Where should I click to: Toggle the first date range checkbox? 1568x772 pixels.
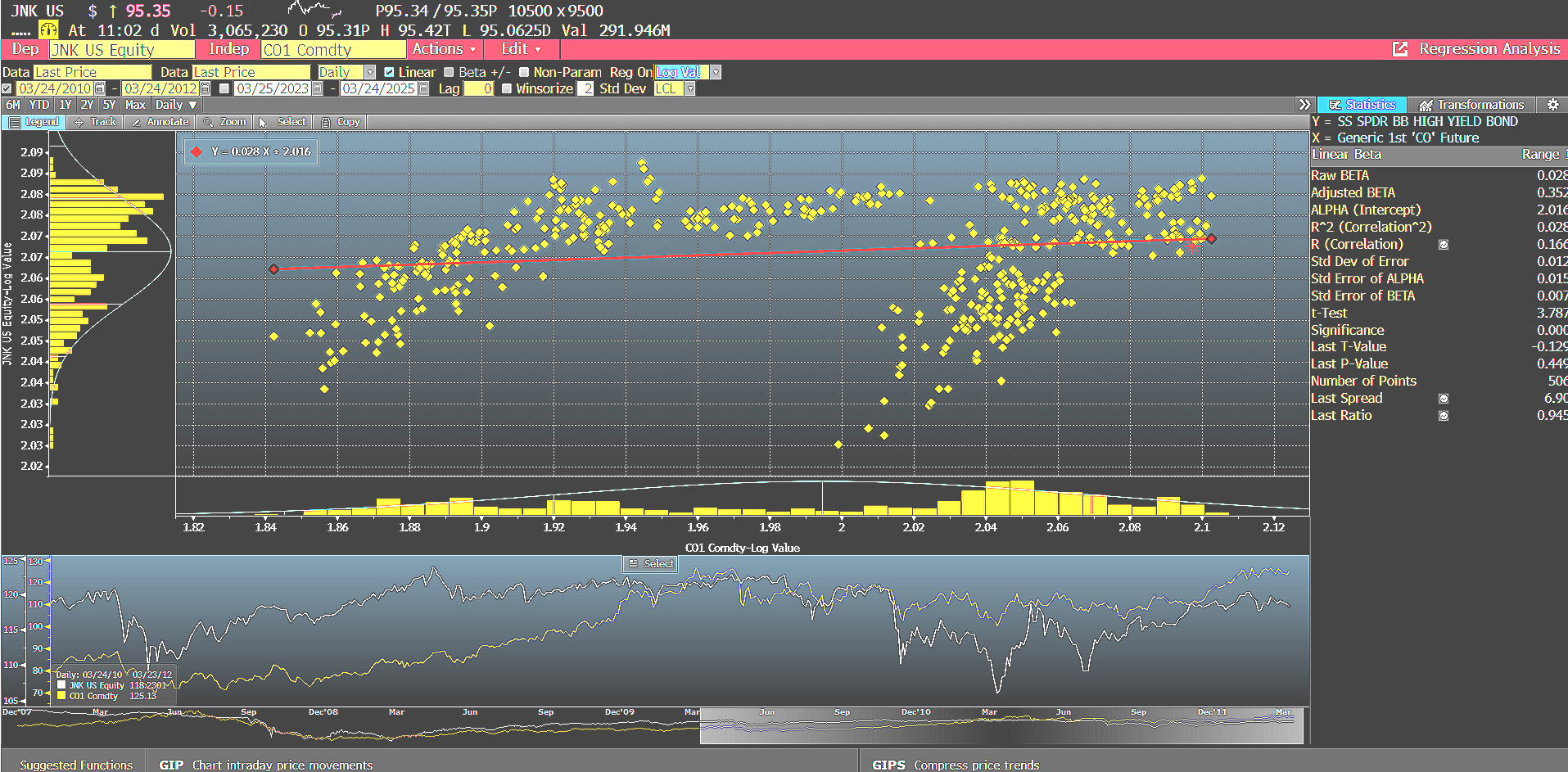pos(7,88)
